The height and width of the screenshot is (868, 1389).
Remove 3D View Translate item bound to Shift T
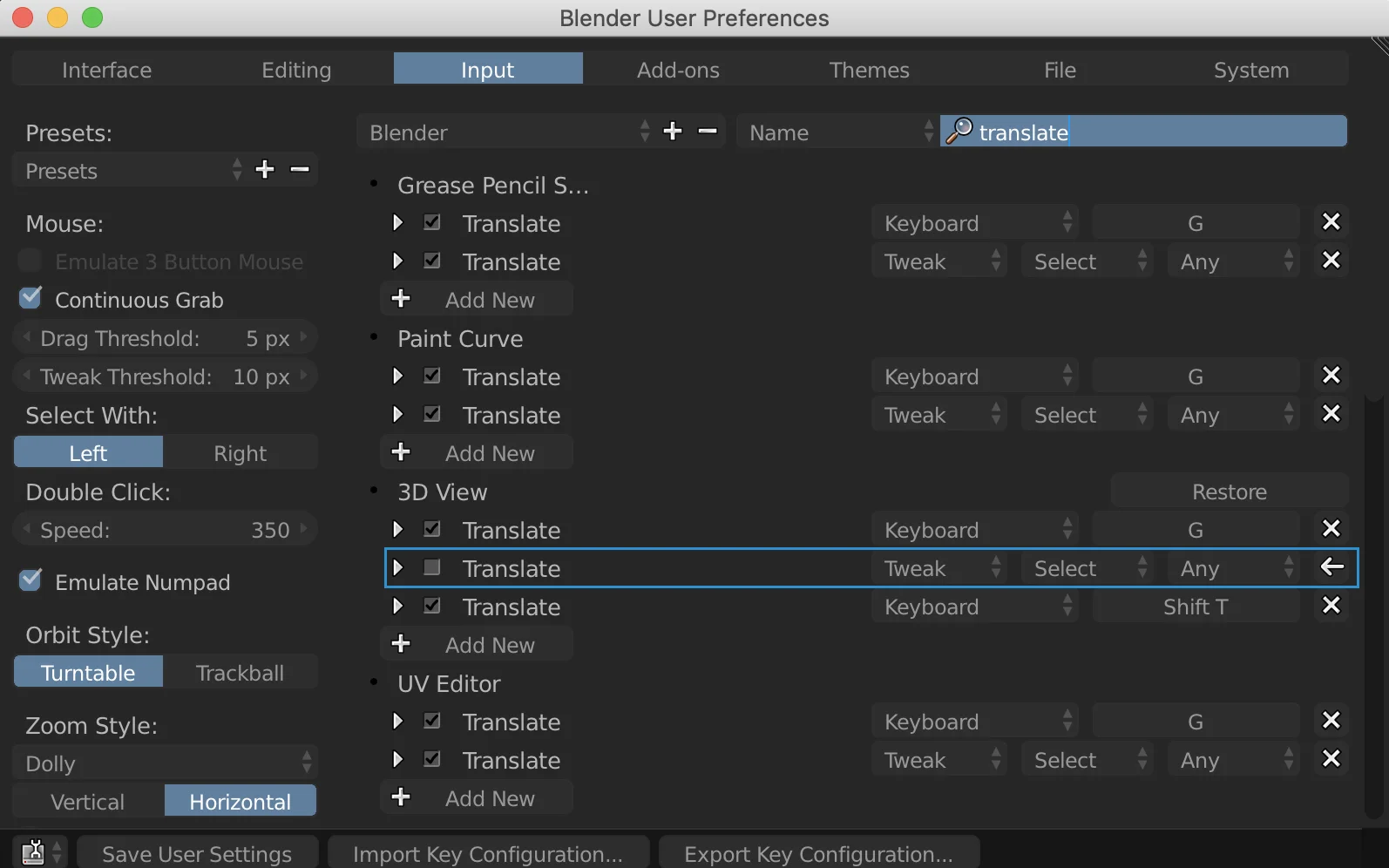pos(1331,606)
